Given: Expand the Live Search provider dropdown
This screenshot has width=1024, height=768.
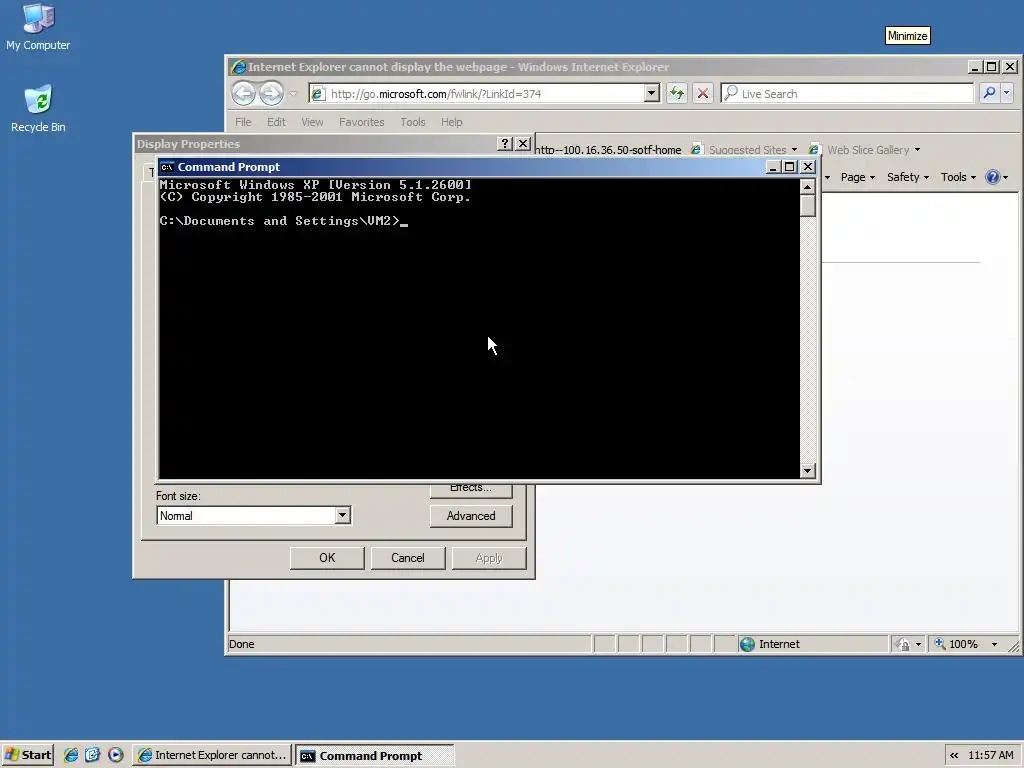Looking at the screenshot, I should coord(1006,93).
